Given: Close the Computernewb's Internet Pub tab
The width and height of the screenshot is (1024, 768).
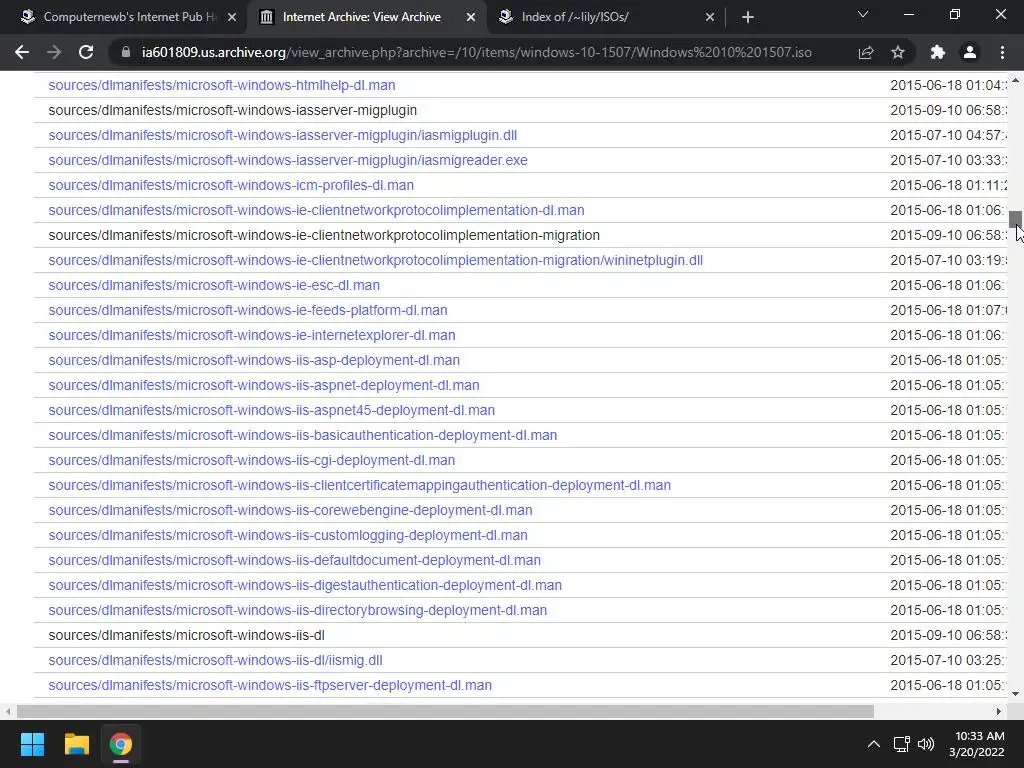Looking at the screenshot, I should (232, 17).
